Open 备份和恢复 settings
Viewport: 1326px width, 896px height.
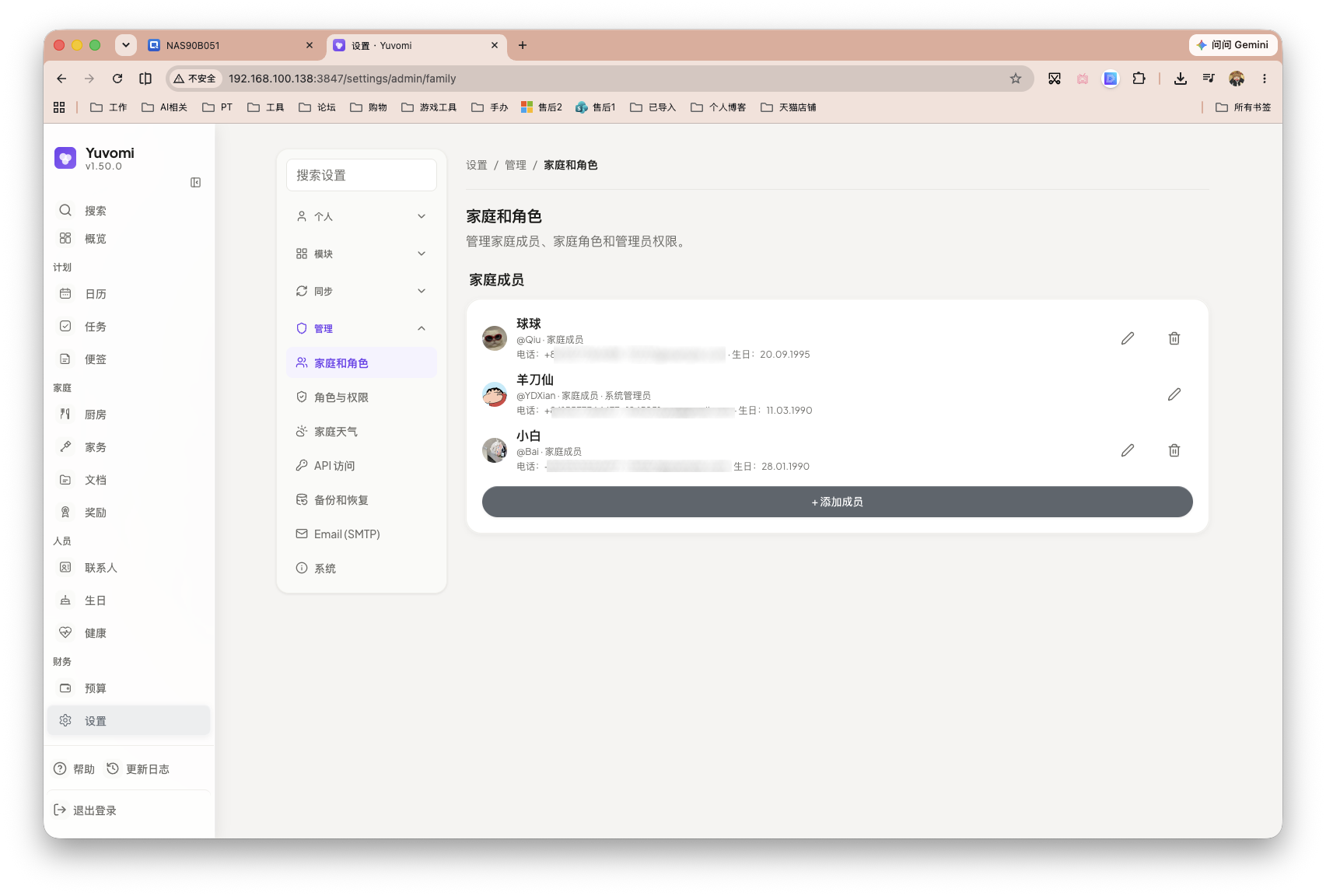(362, 500)
